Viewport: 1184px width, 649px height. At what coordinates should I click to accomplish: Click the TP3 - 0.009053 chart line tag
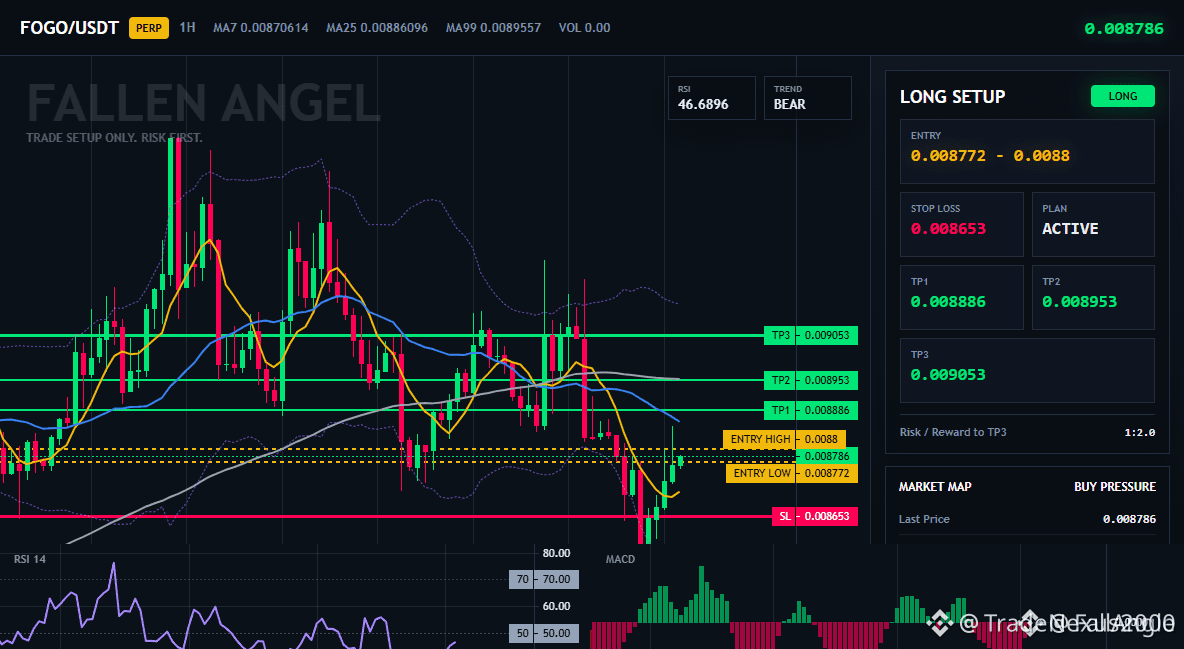click(x=811, y=335)
